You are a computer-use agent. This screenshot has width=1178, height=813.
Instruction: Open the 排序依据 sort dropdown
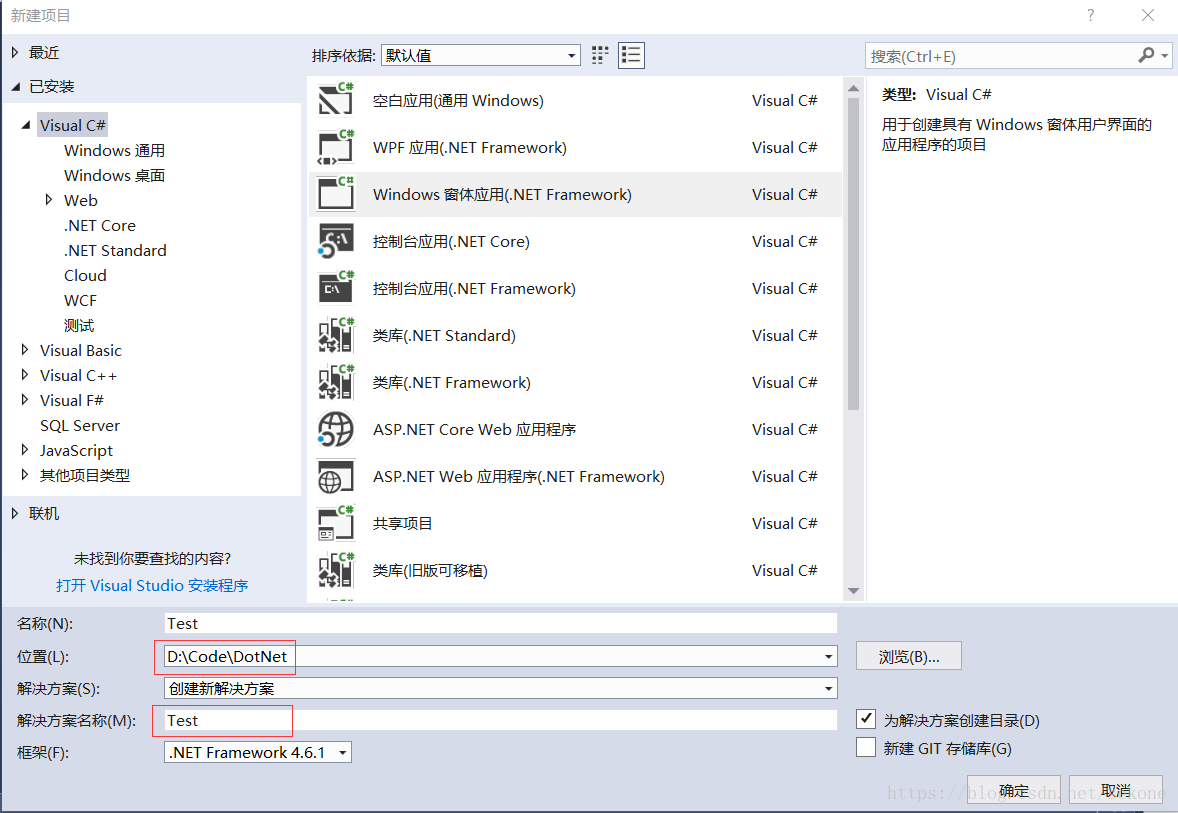pos(481,56)
